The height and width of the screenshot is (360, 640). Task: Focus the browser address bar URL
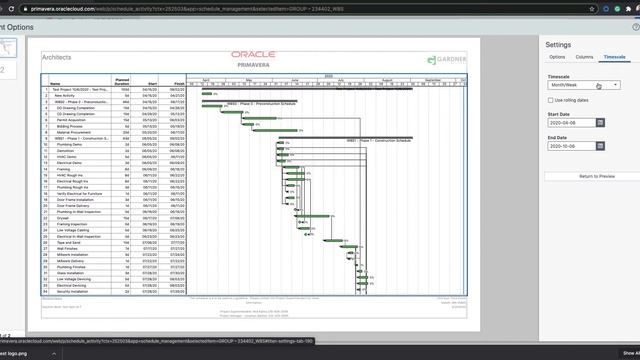187,9
